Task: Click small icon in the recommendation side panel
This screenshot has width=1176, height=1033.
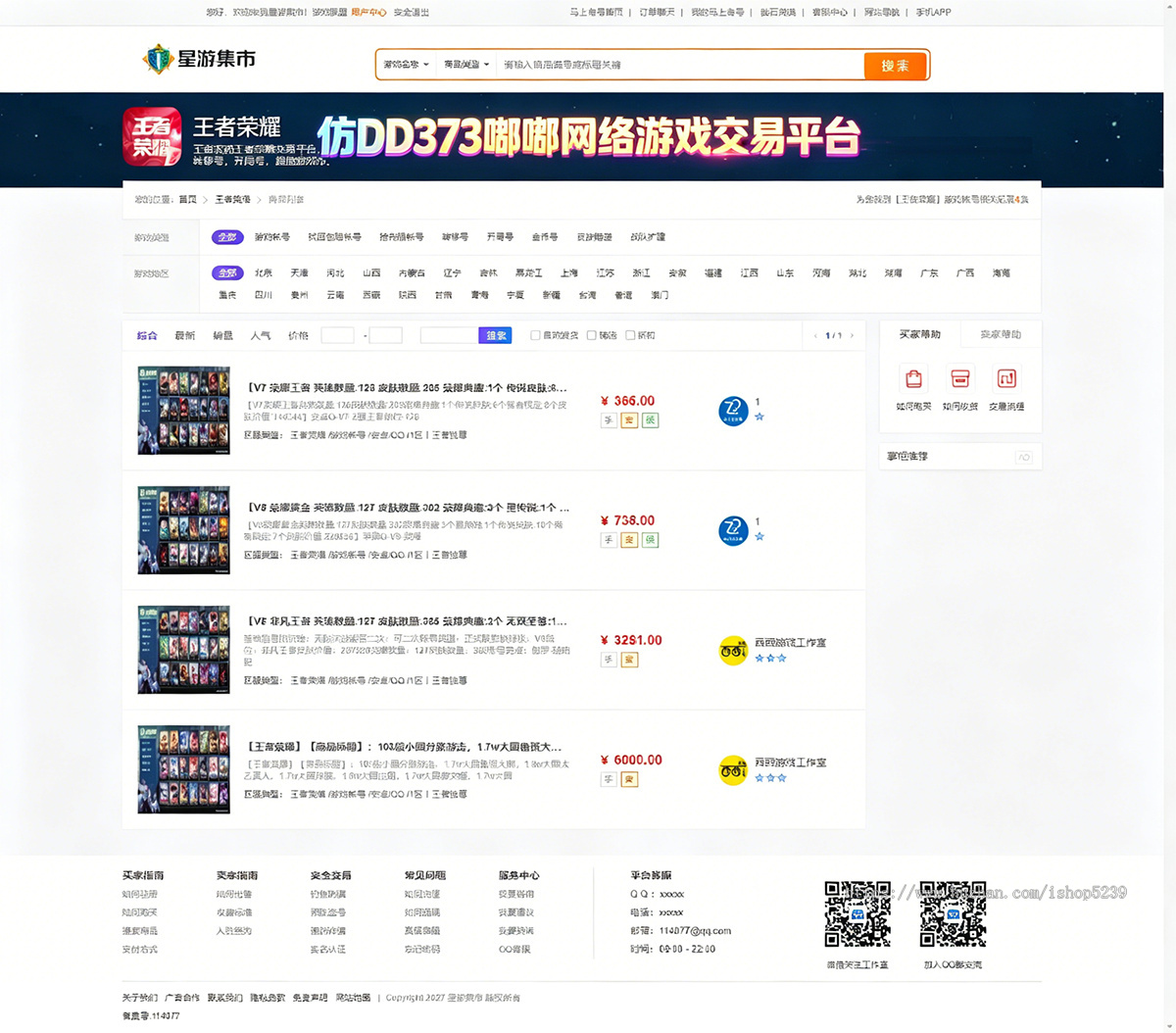Action: pos(1024,457)
